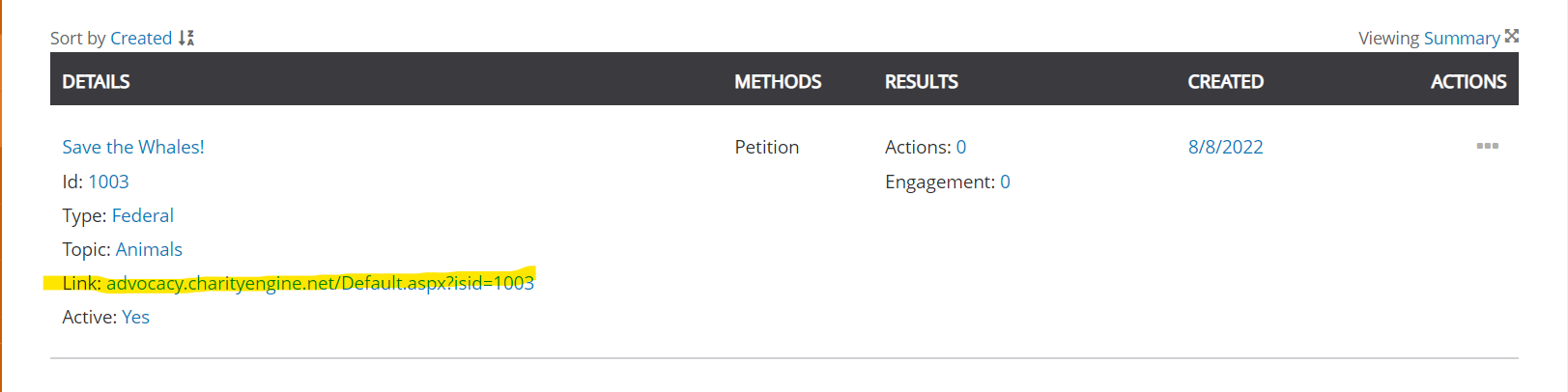The height and width of the screenshot is (392, 1568).
Task: Toggle the sort direction icon next to Created
Action: pos(186,38)
